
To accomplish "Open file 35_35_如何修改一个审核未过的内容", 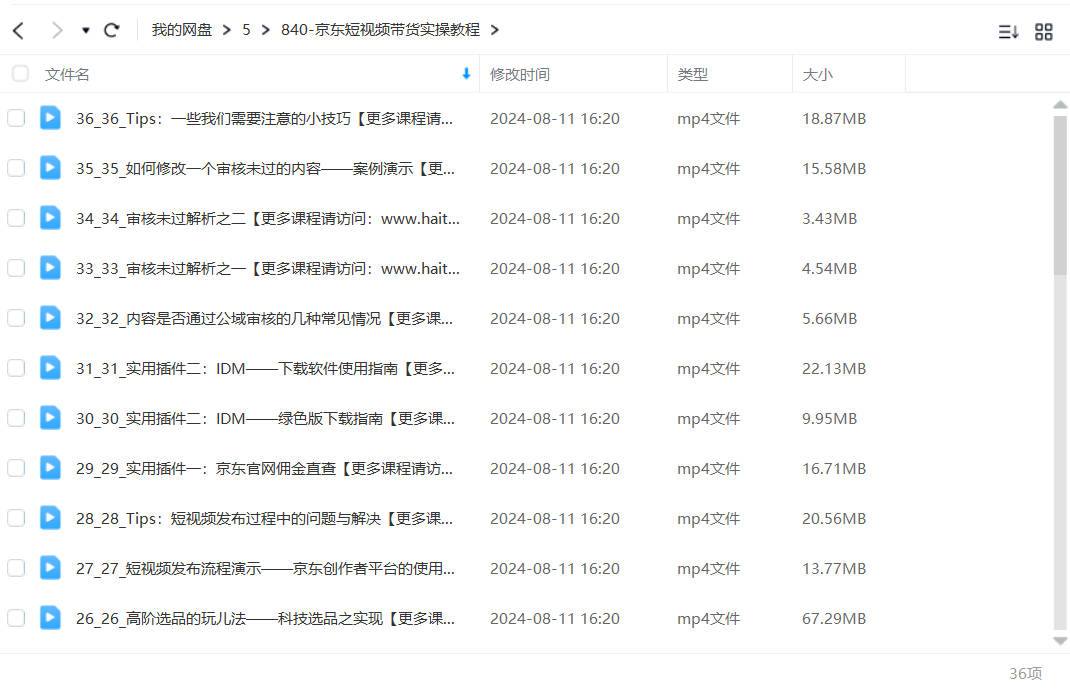I will pos(265,168).
